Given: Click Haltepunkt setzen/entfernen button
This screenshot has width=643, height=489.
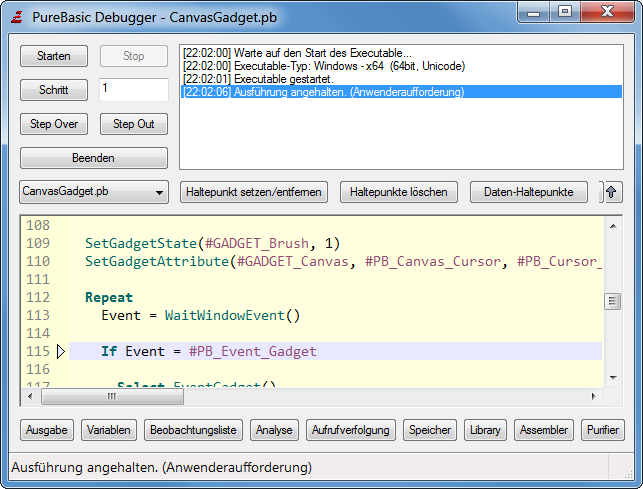Looking at the screenshot, I should (x=253, y=192).
